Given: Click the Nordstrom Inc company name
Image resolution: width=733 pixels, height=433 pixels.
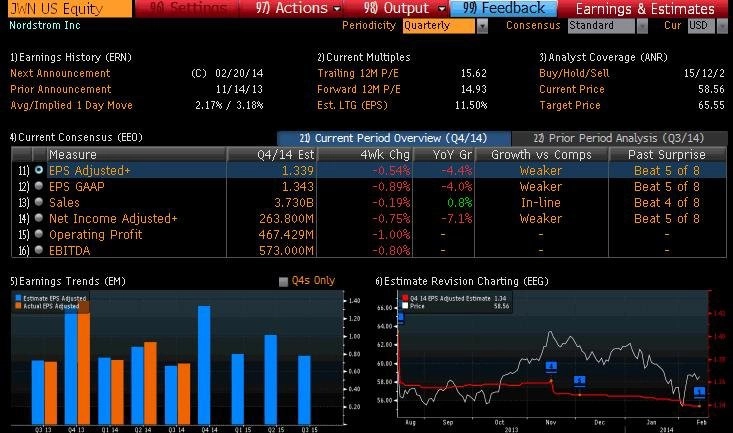Looking at the screenshot, I should (45, 25).
